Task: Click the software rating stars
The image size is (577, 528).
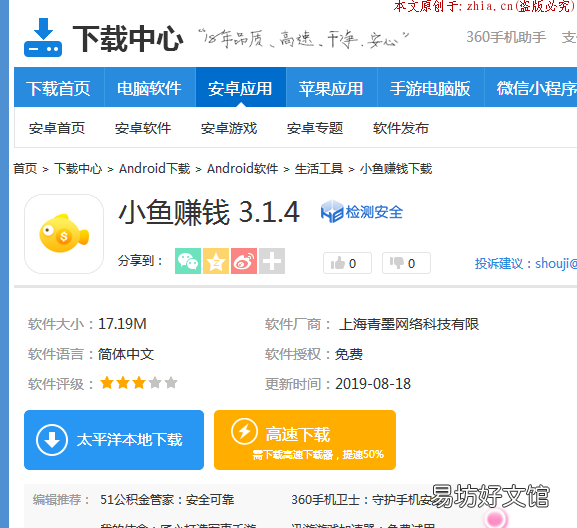Action: 139,383
